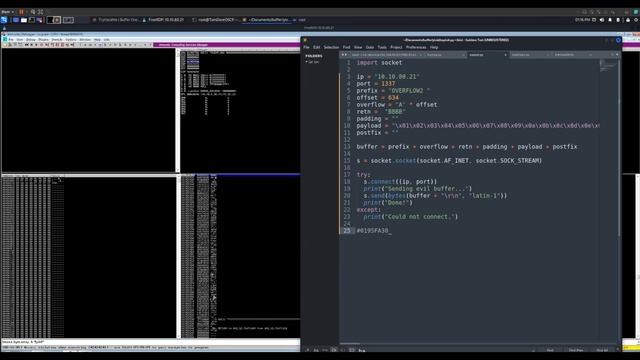Open the File menu in Sublime Text

(x=306, y=47)
